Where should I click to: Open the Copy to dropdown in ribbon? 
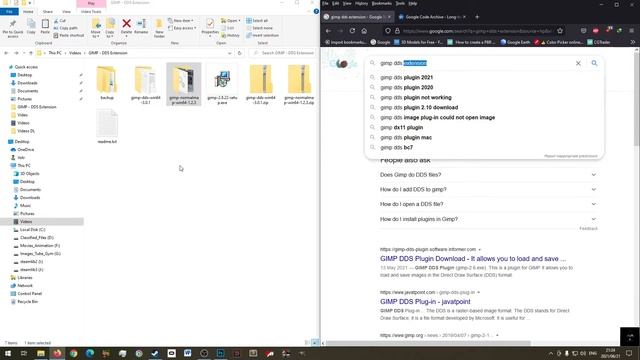click(110, 34)
